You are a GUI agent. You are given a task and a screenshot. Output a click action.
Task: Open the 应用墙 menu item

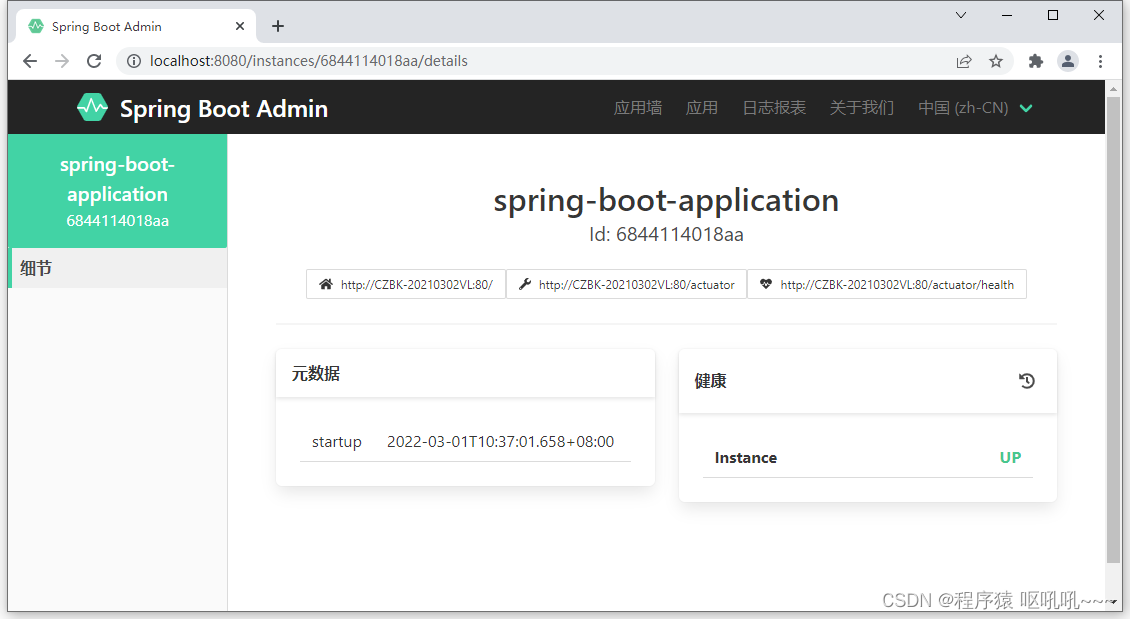tap(638, 108)
